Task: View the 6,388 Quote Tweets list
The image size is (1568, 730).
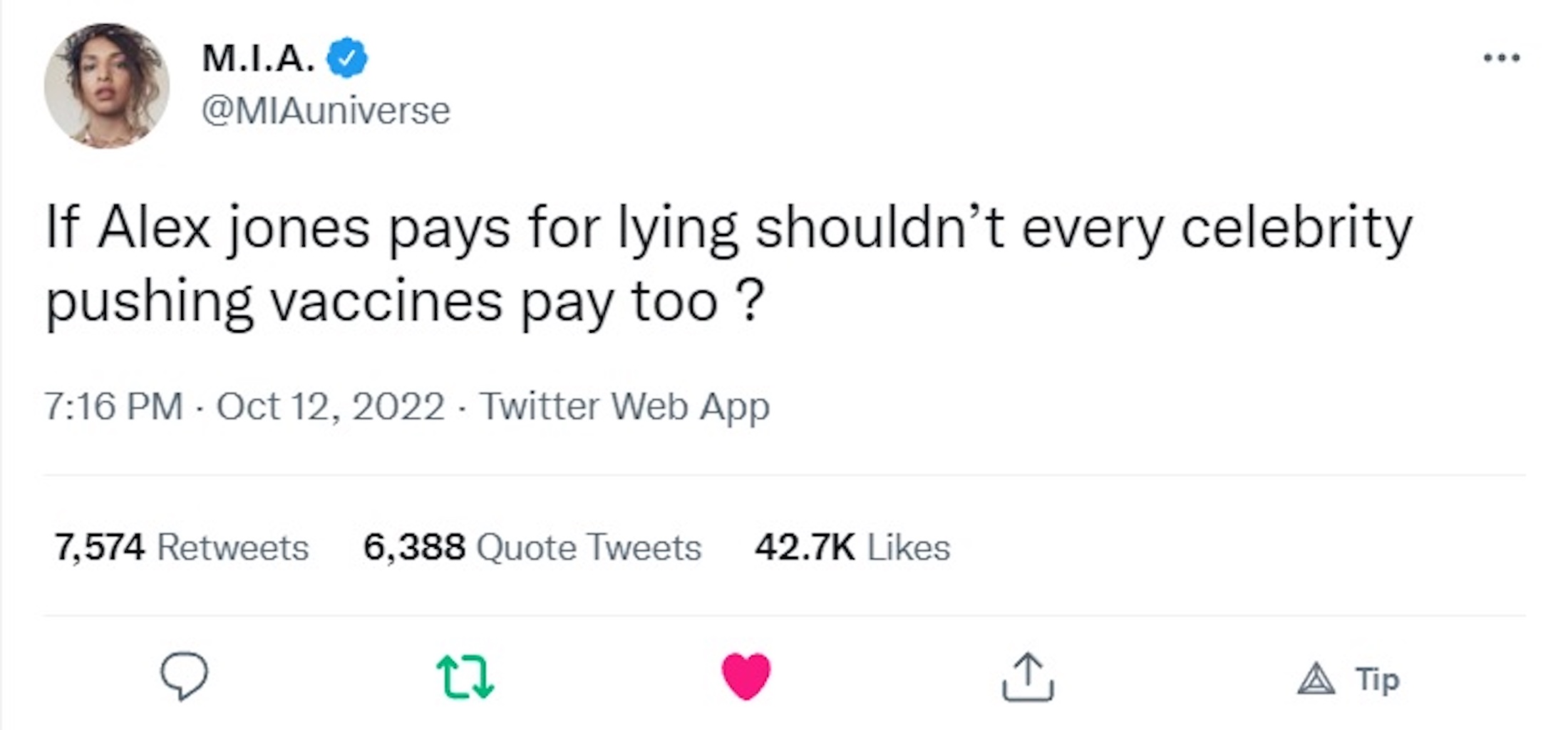Action: tap(532, 547)
